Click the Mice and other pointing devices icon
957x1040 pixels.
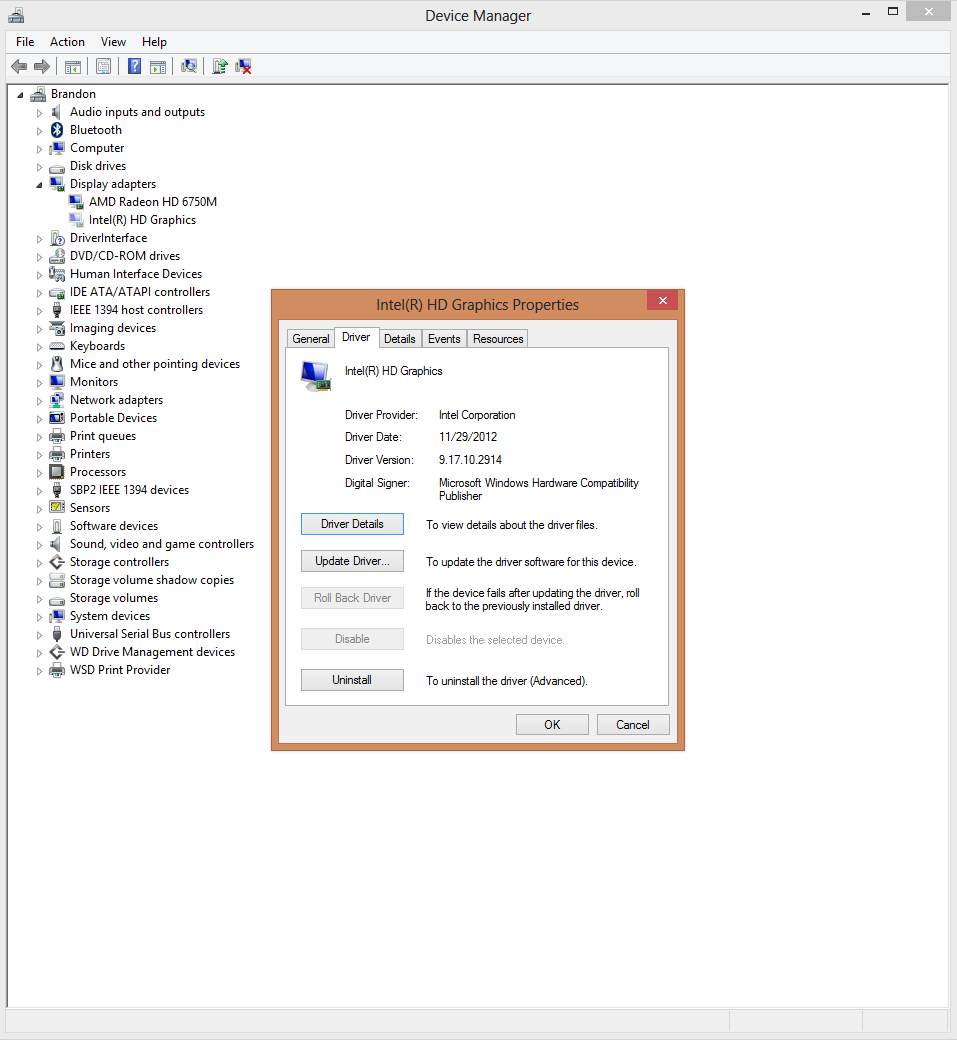57,364
